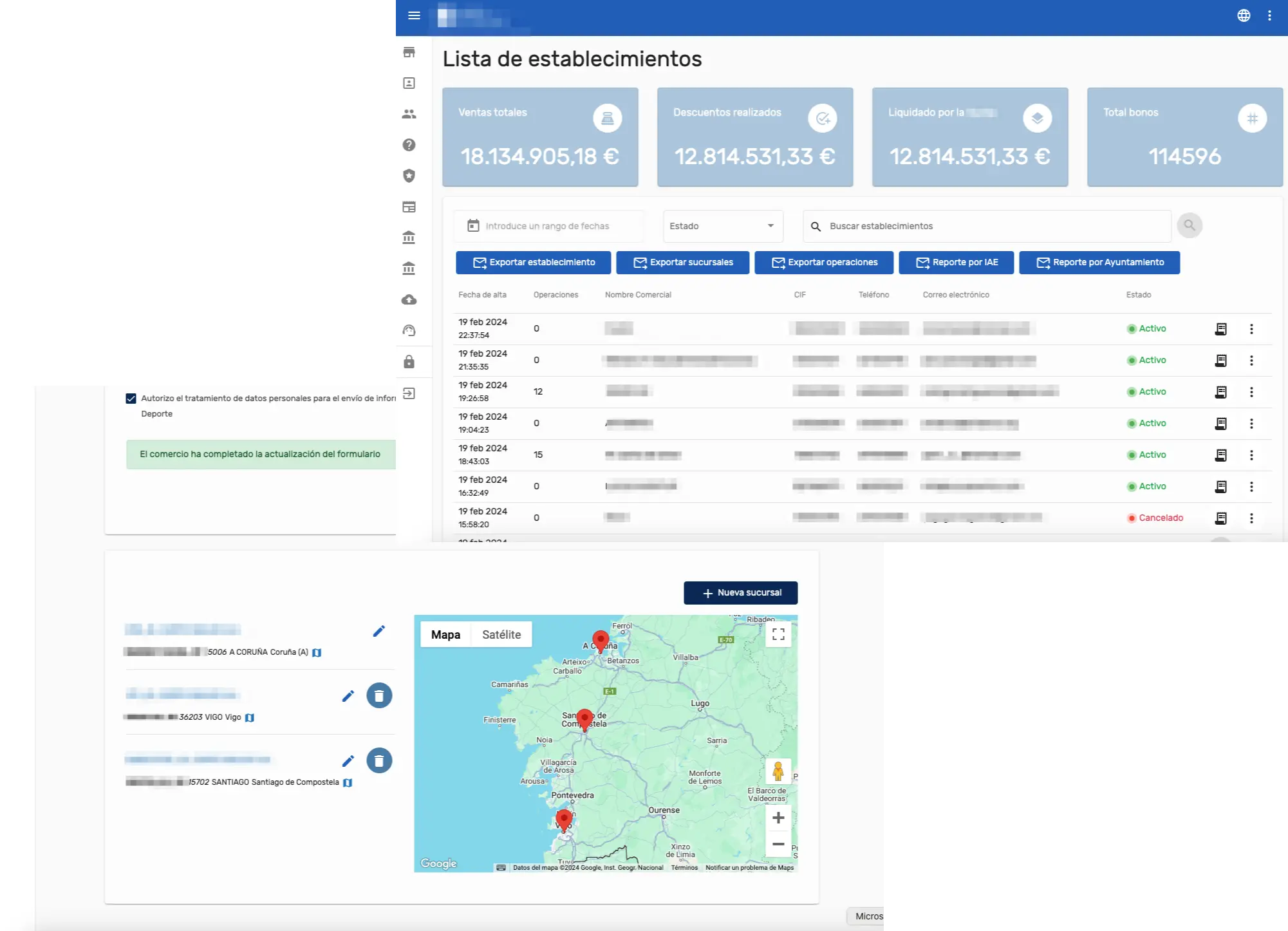The height and width of the screenshot is (931, 1288).
Task: Click the logout arrow sidebar icon
Action: (409, 393)
